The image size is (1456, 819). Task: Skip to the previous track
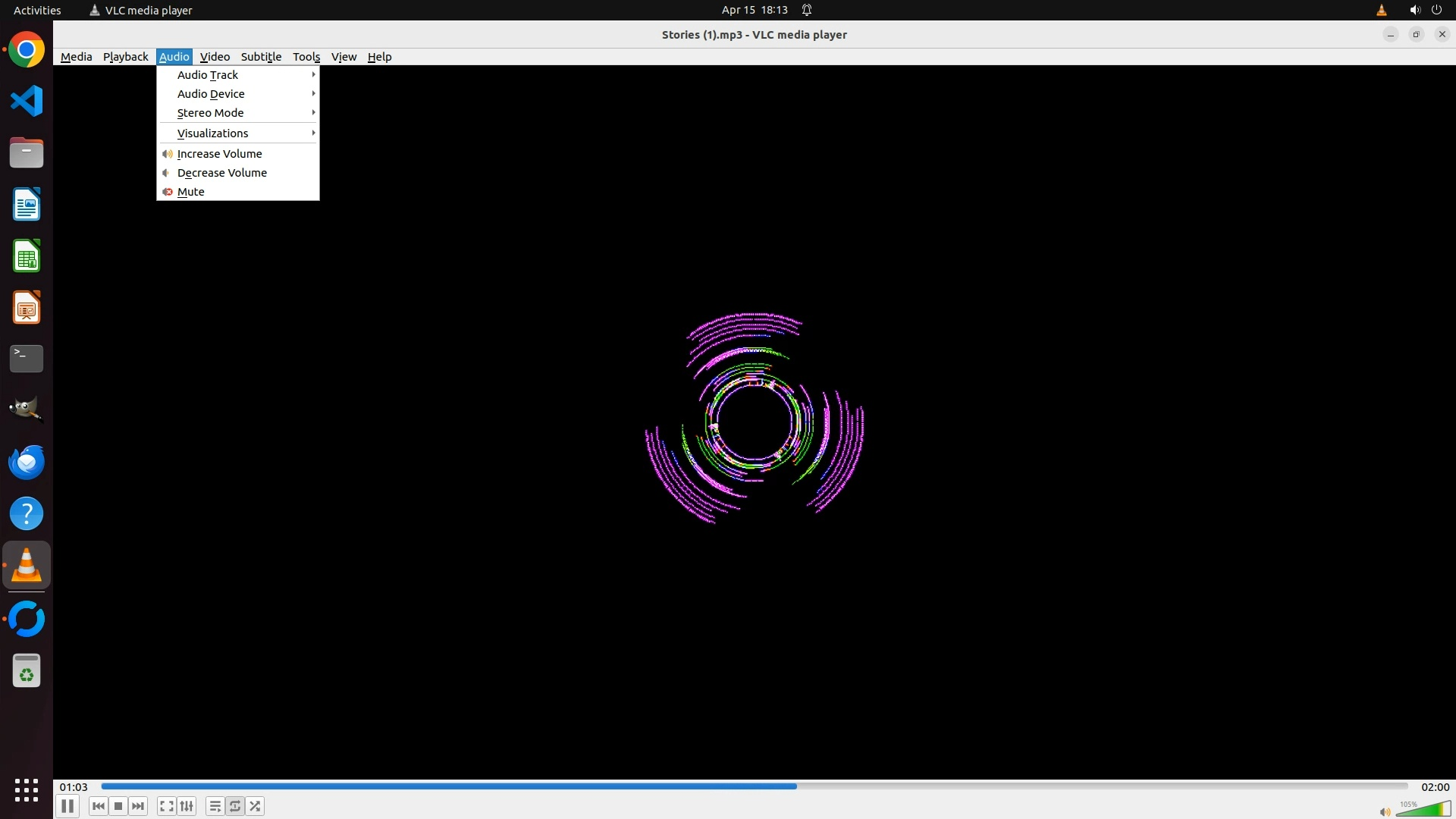point(98,806)
